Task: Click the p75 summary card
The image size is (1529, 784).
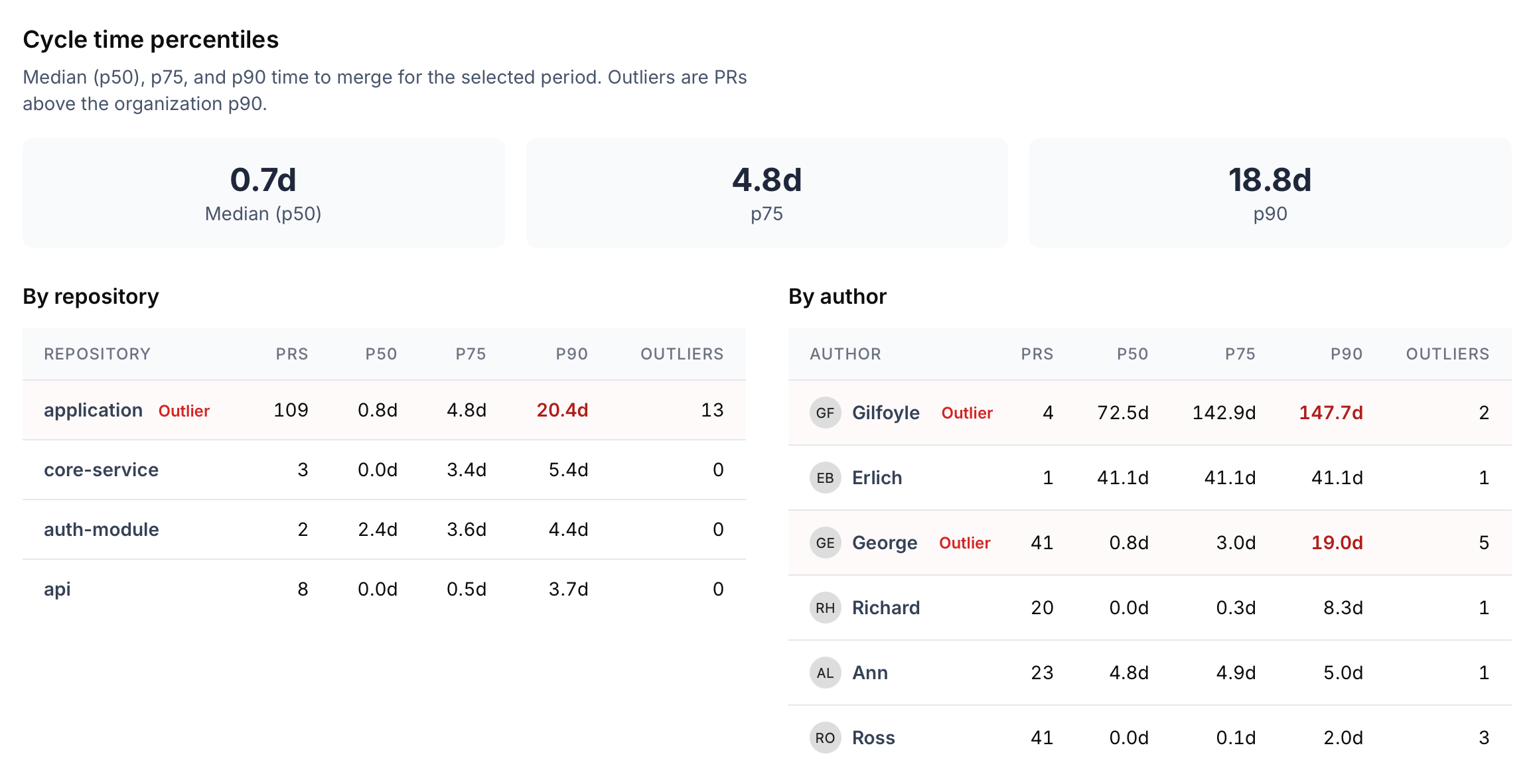Action: click(x=766, y=193)
